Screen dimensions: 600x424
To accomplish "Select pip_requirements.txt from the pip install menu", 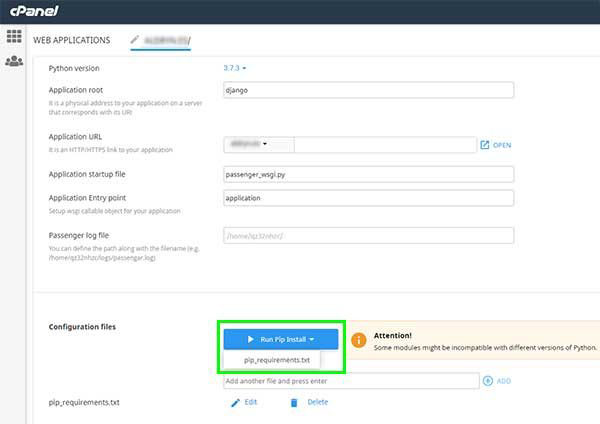I will [x=277, y=360].
